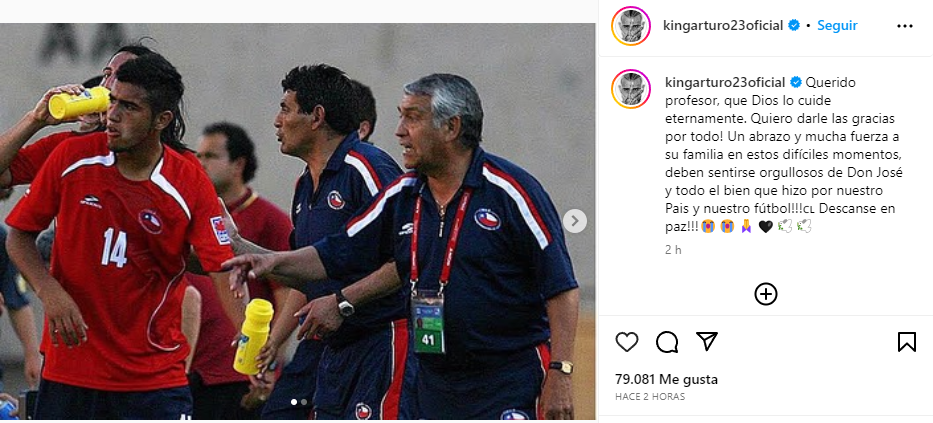The height and width of the screenshot is (423, 933).
Task: Open the verified badge in the caption
Action: coord(796,82)
